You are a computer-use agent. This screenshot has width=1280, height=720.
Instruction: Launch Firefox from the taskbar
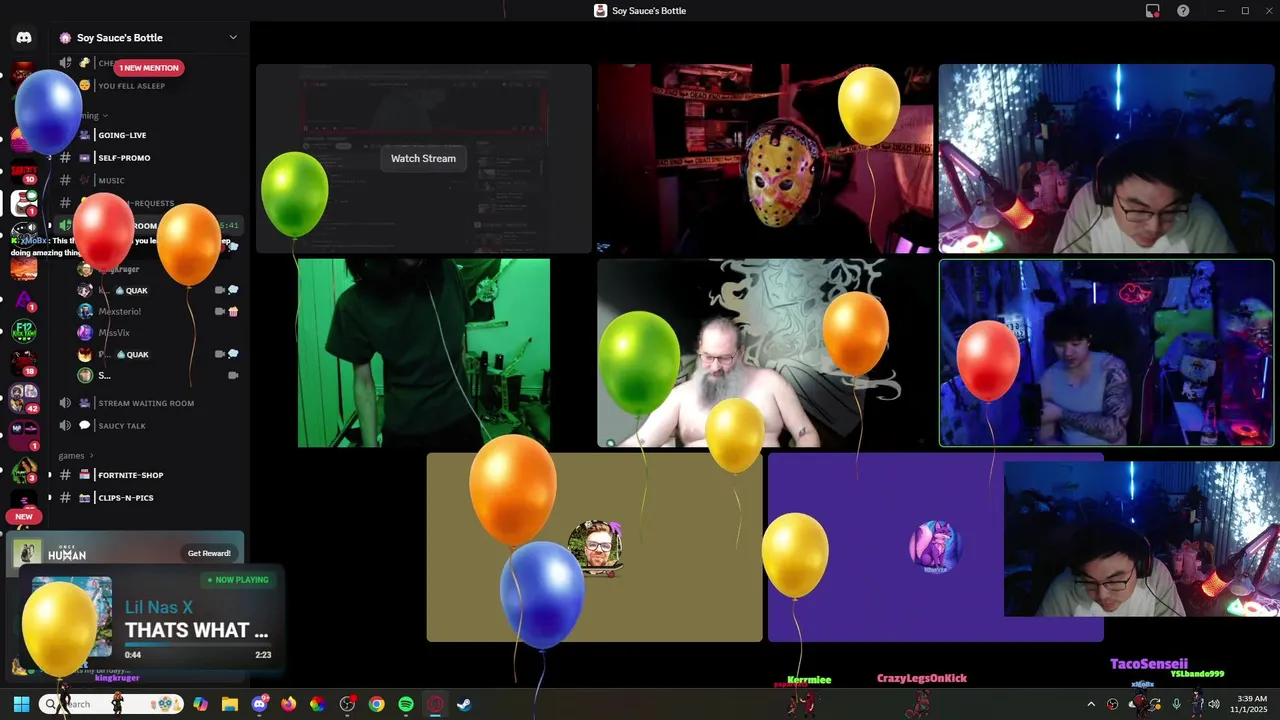(x=289, y=704)
